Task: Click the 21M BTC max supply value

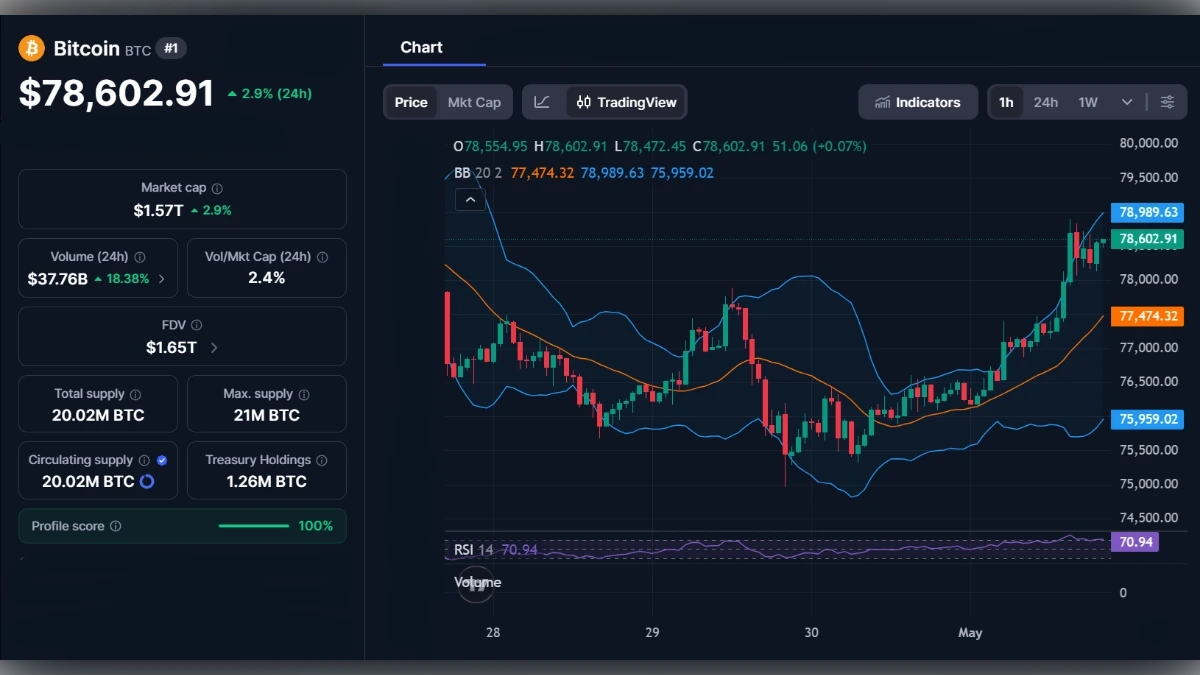Action: point(266,415)
